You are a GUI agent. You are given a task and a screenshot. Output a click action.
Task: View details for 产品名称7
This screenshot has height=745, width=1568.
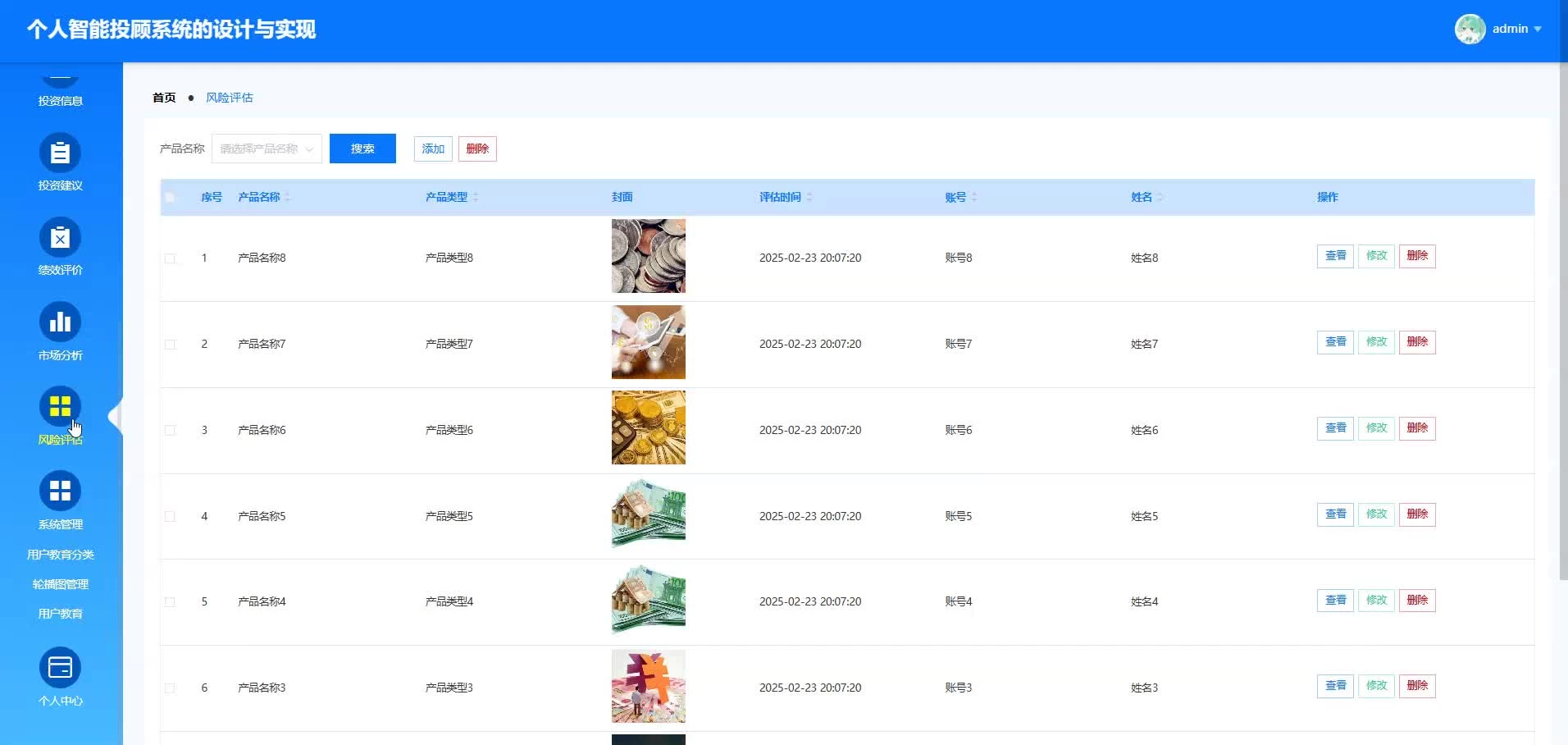(x=1335, y=342)
